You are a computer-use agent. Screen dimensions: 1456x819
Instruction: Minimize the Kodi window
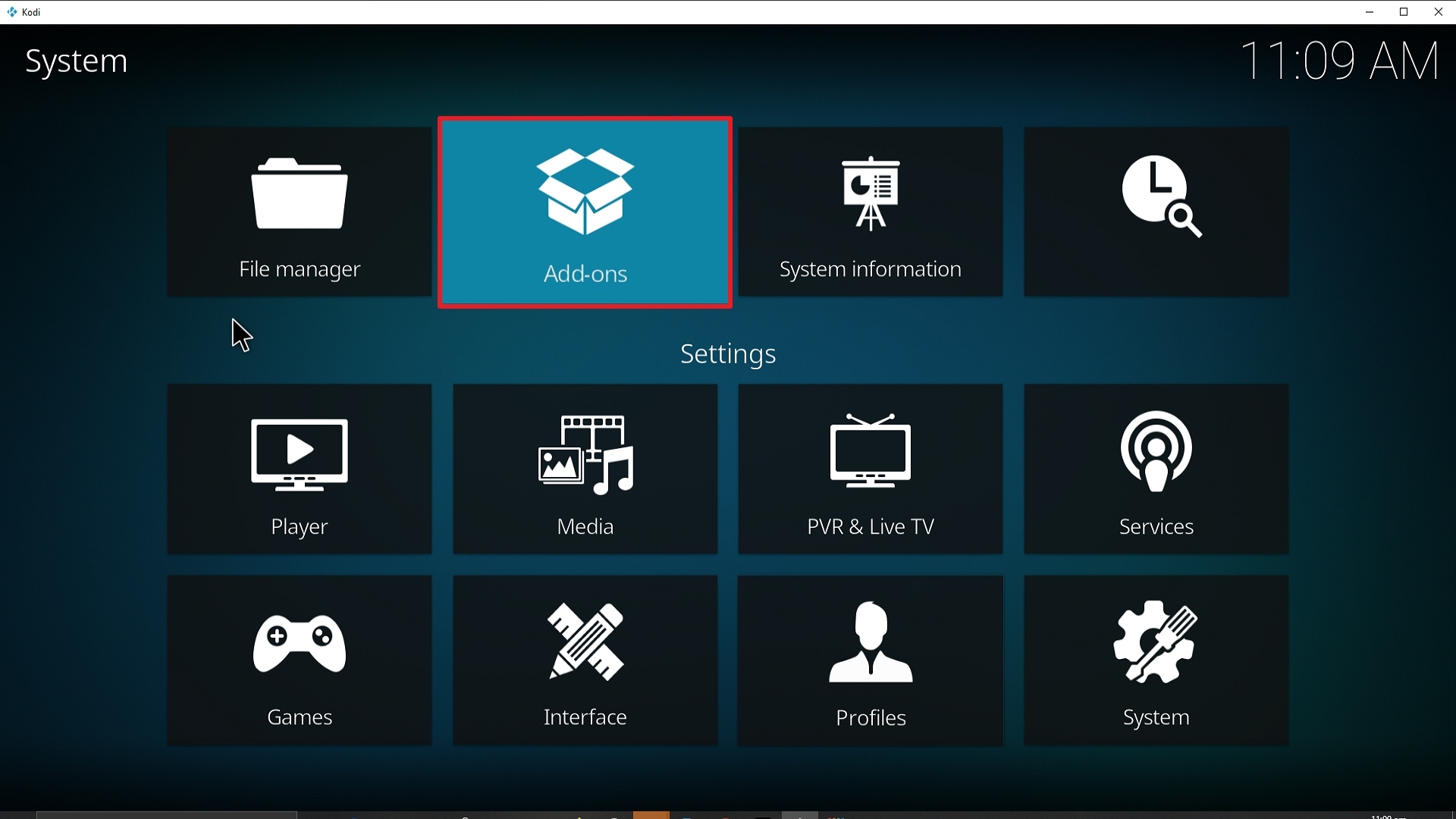point(1370,12)
